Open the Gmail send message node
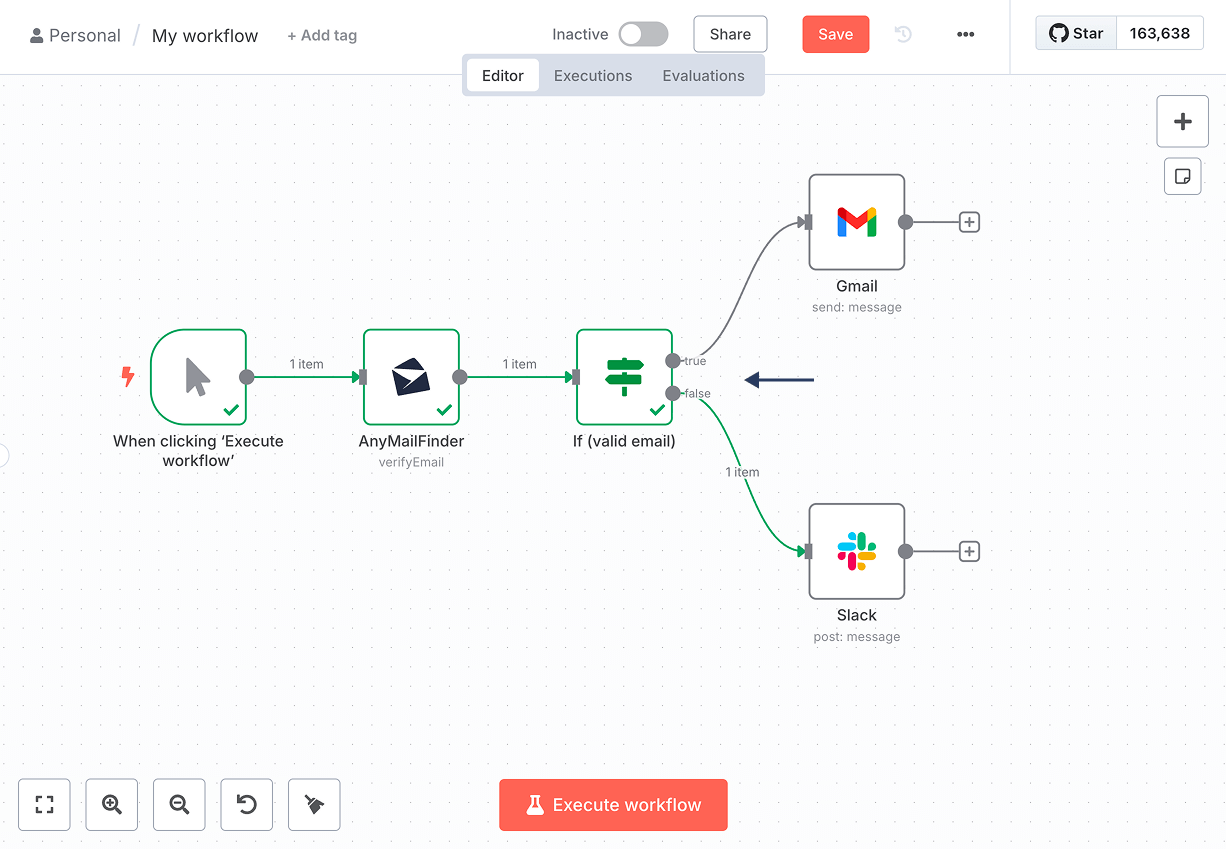Image resolution: width=1226 pixels, height=849 pixels. pyautogui.click(x=856, y=222)
